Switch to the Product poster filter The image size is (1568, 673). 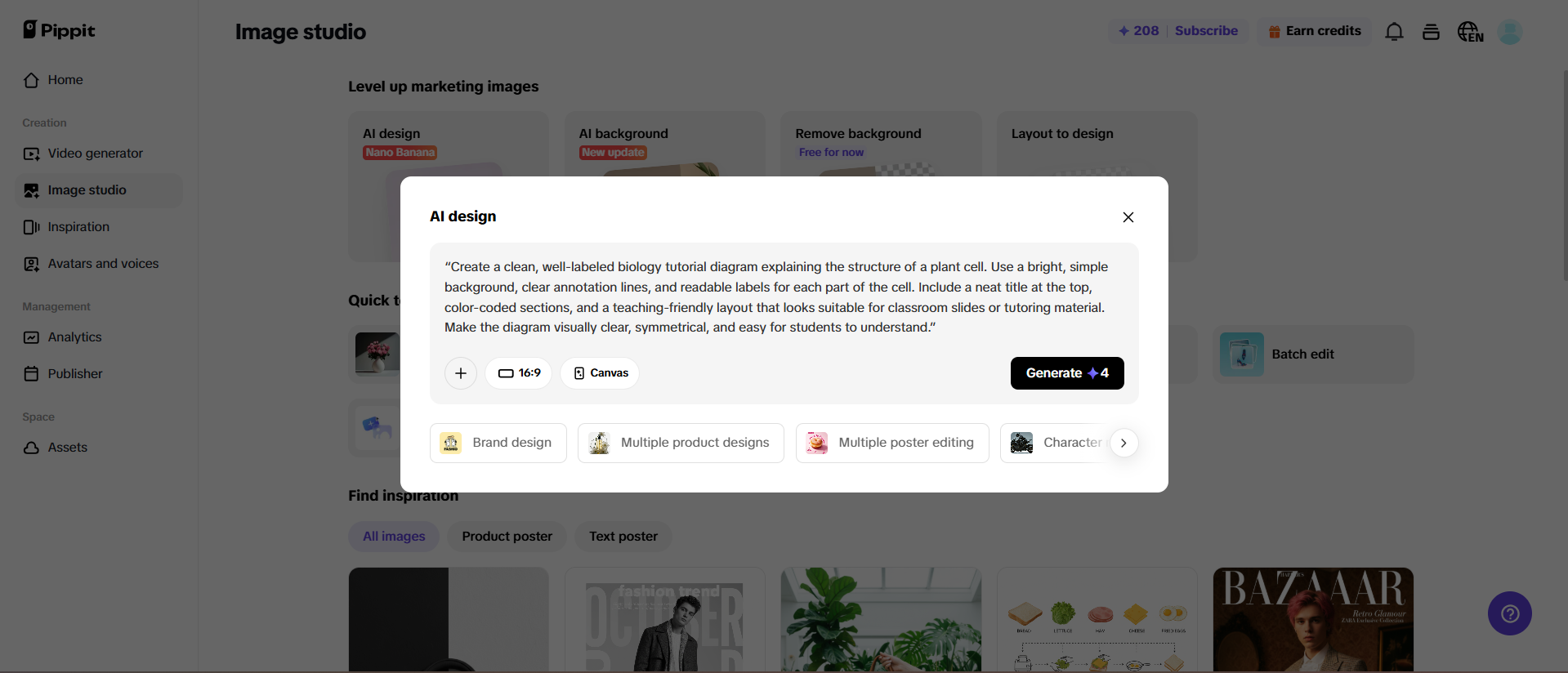(x=507, y=537)
